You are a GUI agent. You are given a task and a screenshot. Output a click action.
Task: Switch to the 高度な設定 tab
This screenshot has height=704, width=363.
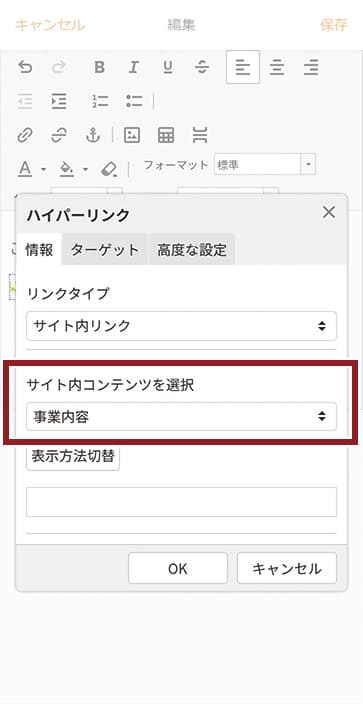[192, 250]
